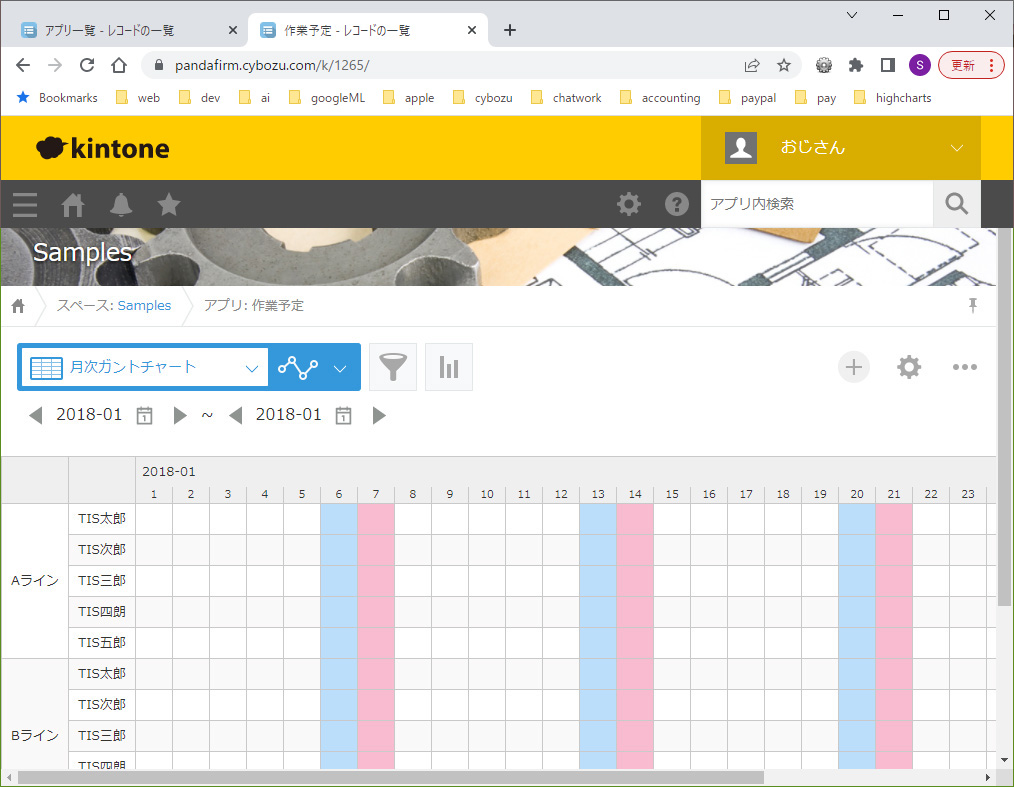The height and width of the screenshot is (787, 1014).
Task: Open the three-dots options menu
Action: click(964, 367)
